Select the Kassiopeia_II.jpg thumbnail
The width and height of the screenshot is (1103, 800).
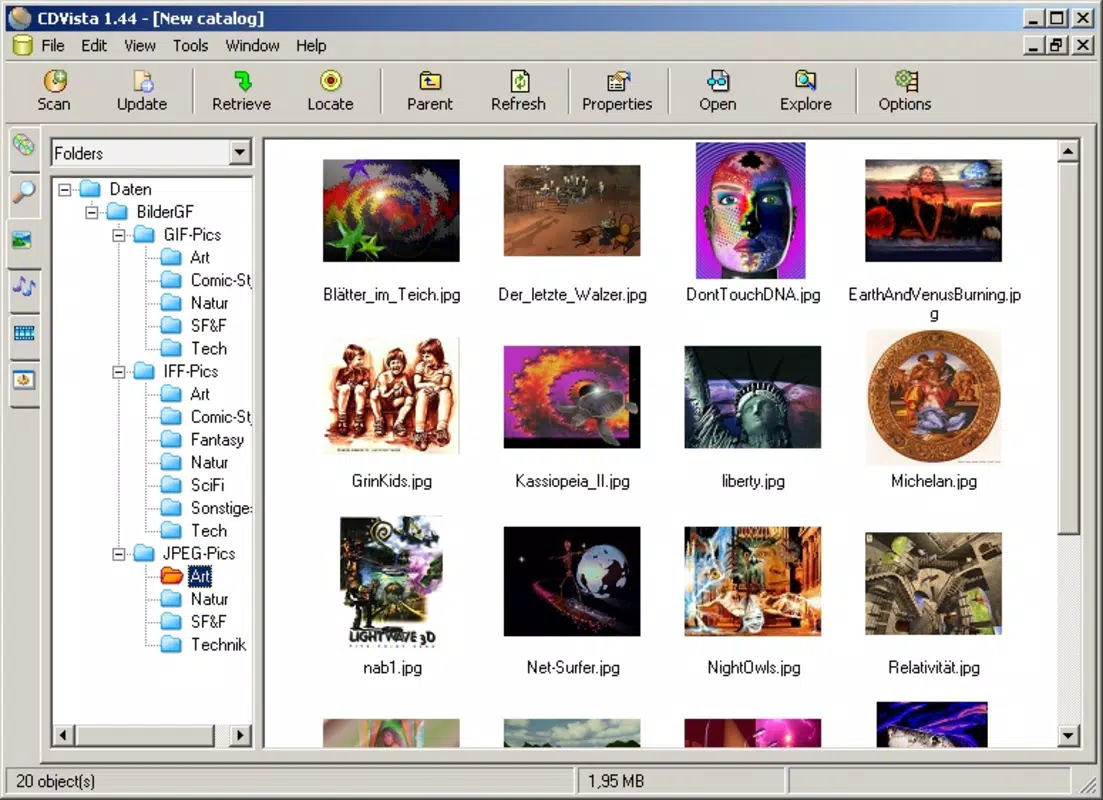(x=572, y=397)
